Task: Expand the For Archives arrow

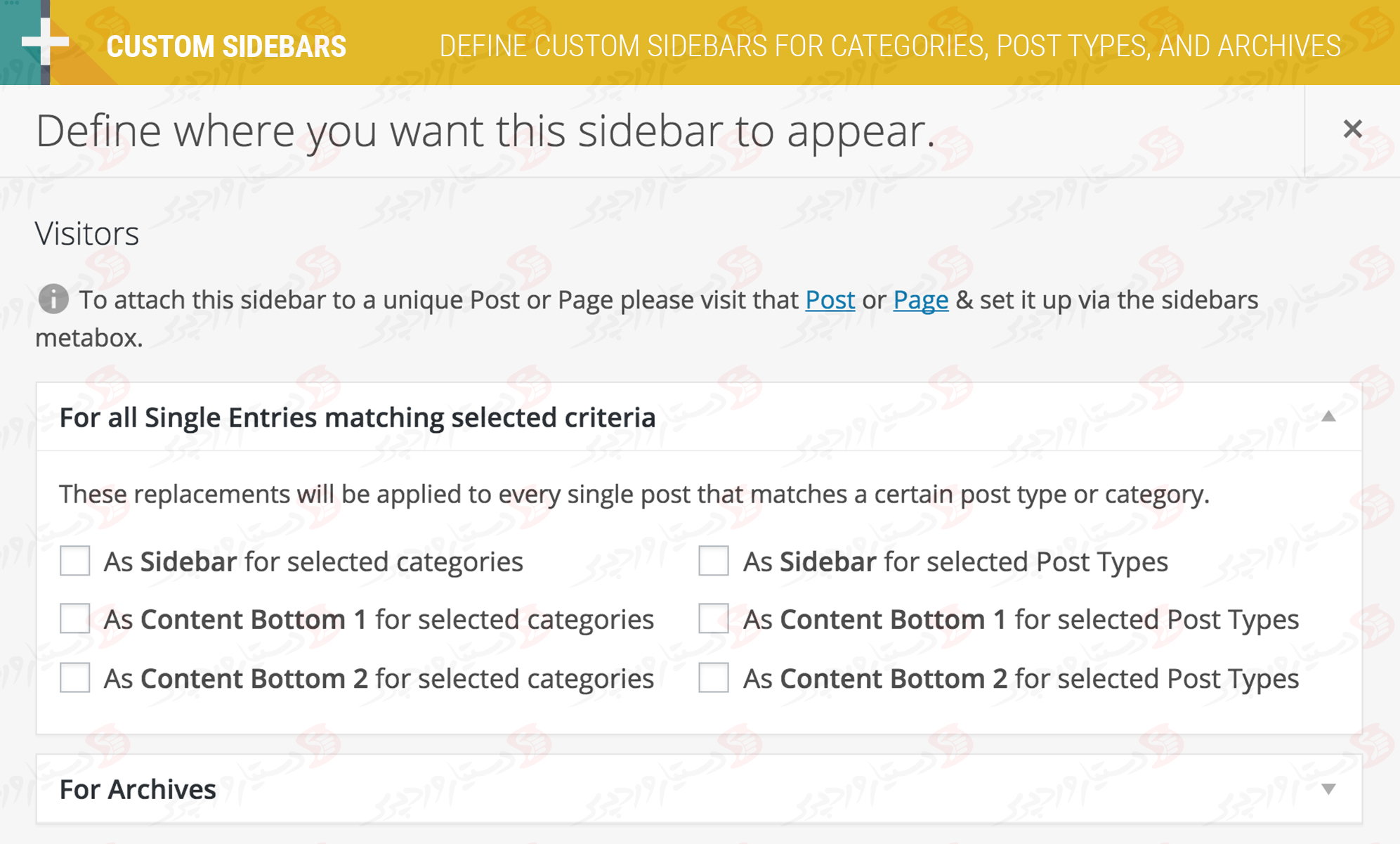Action: pyautogui.click(x=1328, y=789)
